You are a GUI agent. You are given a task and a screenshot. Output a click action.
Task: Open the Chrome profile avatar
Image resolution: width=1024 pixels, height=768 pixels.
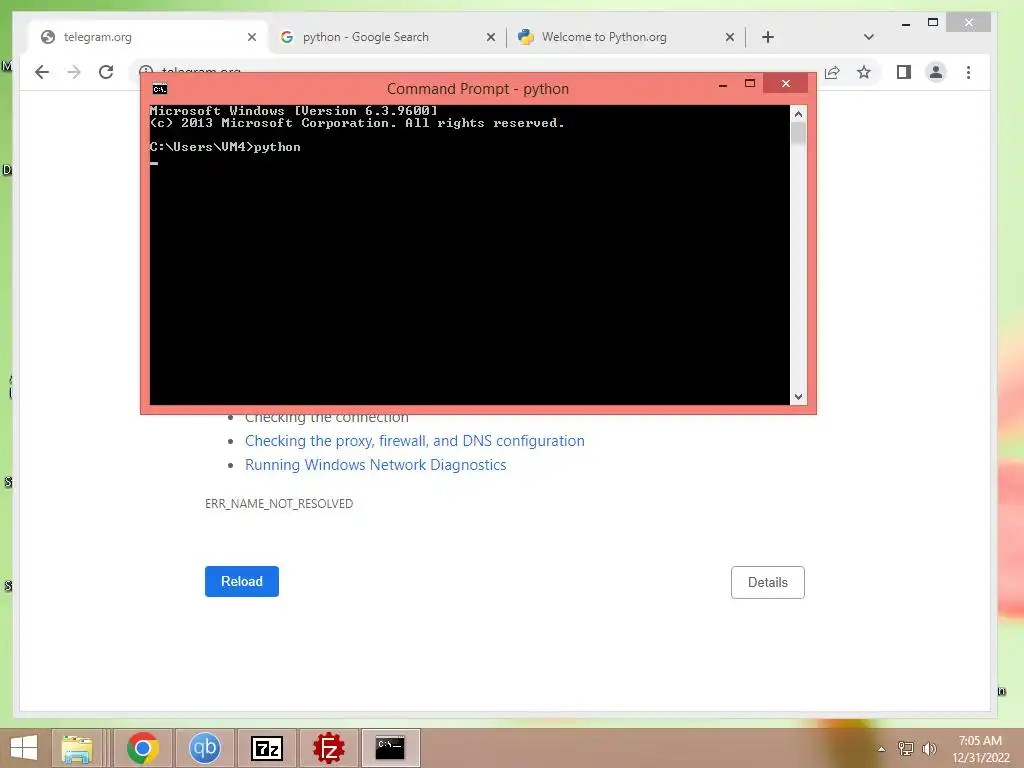(x=936, y=72)
